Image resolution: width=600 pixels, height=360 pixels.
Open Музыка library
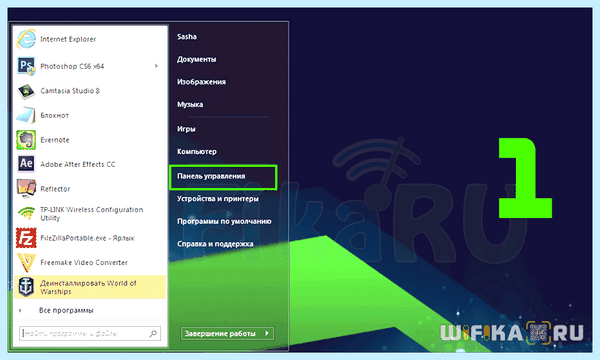[190, 104]
